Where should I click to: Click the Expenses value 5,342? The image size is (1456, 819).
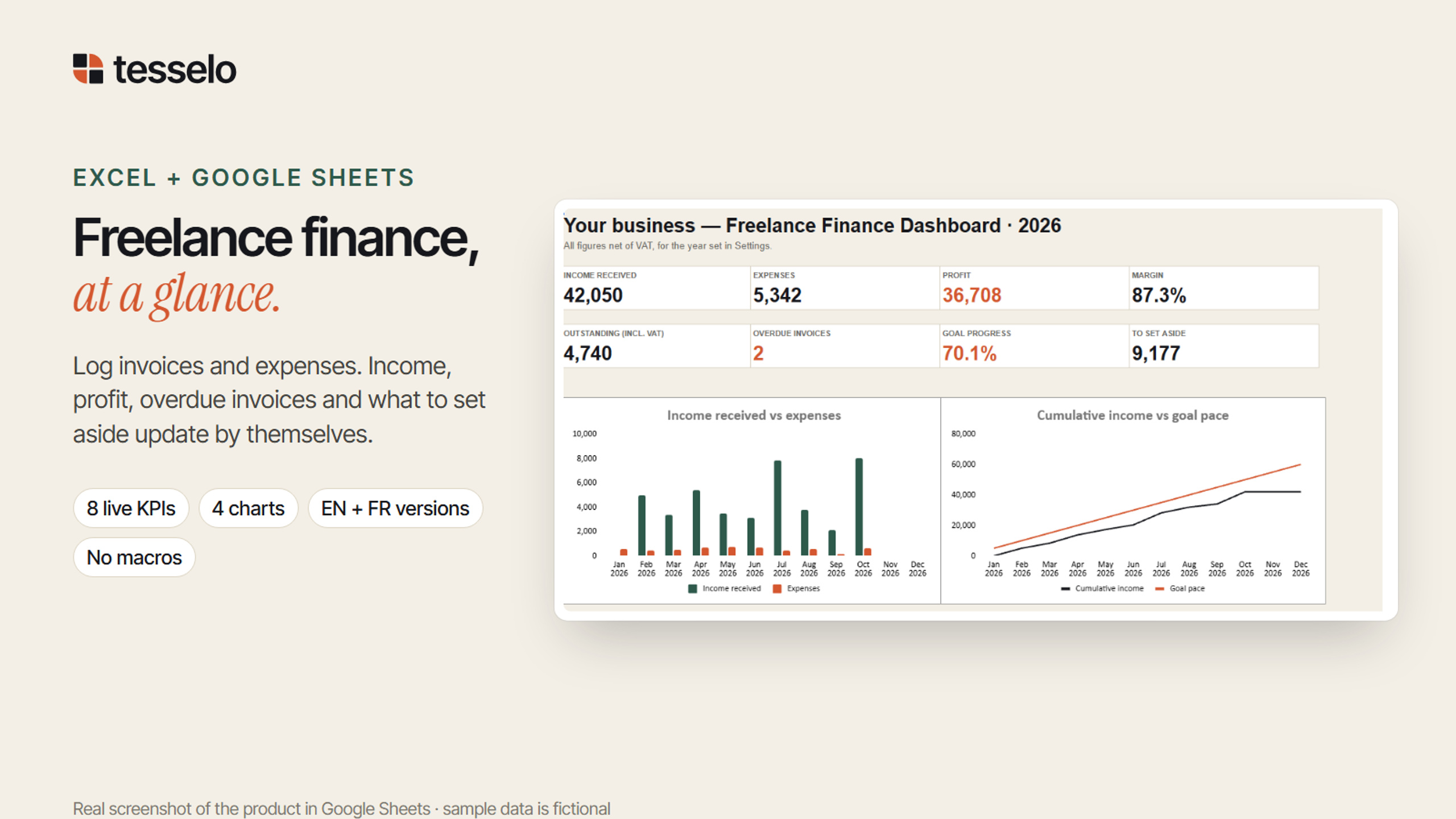pyautogui.click(x=777, y=295)
